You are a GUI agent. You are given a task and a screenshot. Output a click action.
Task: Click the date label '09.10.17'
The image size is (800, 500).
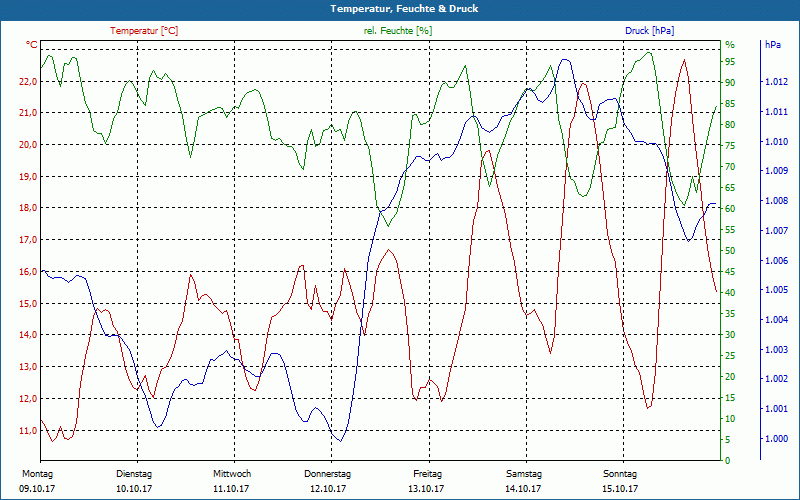coord(37,489)
